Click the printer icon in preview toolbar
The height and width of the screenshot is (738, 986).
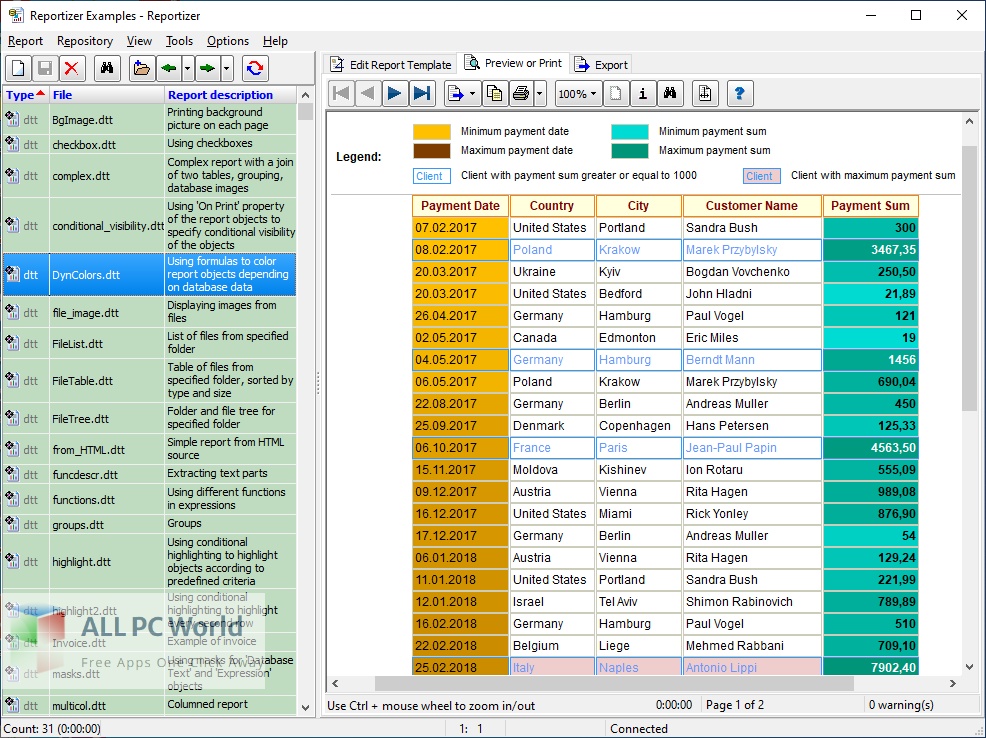tap(521, 94)
